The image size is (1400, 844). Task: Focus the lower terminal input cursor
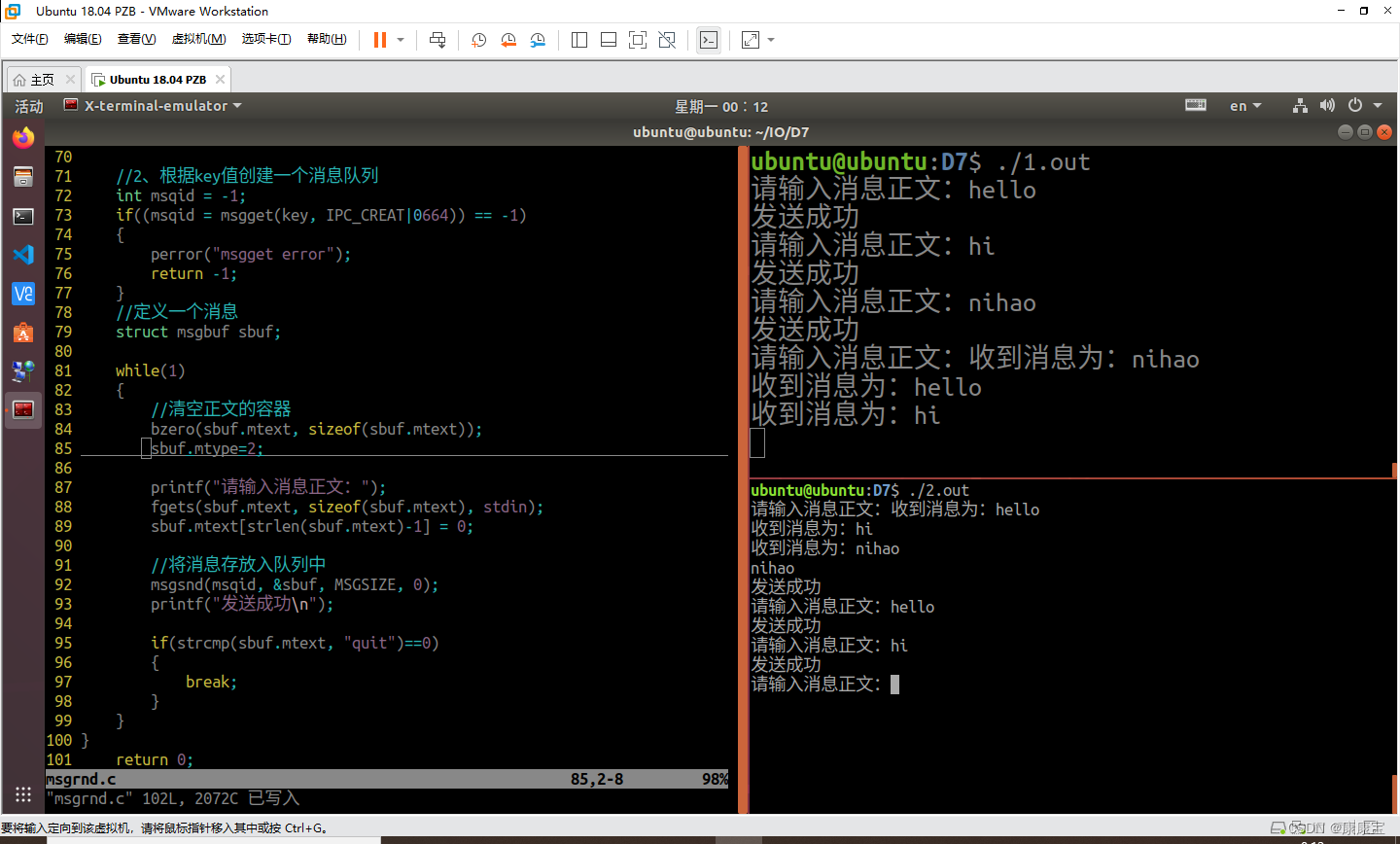pos(894,685)
